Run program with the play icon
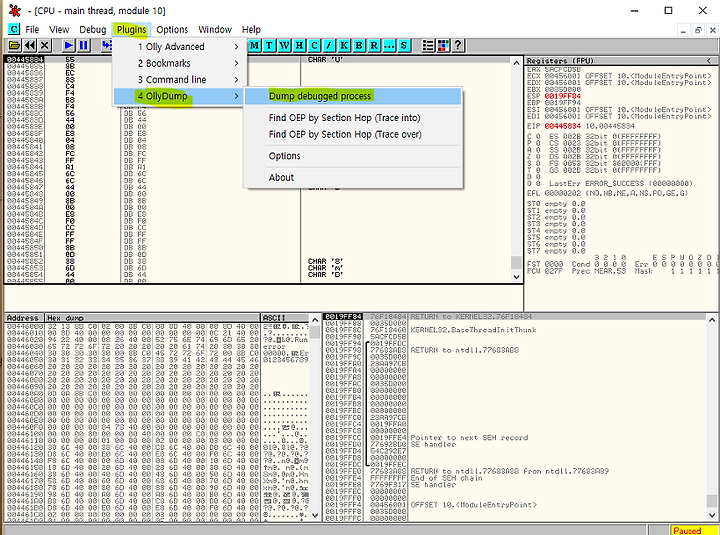This screenshot has width=720, height=535. click(68, 45)
